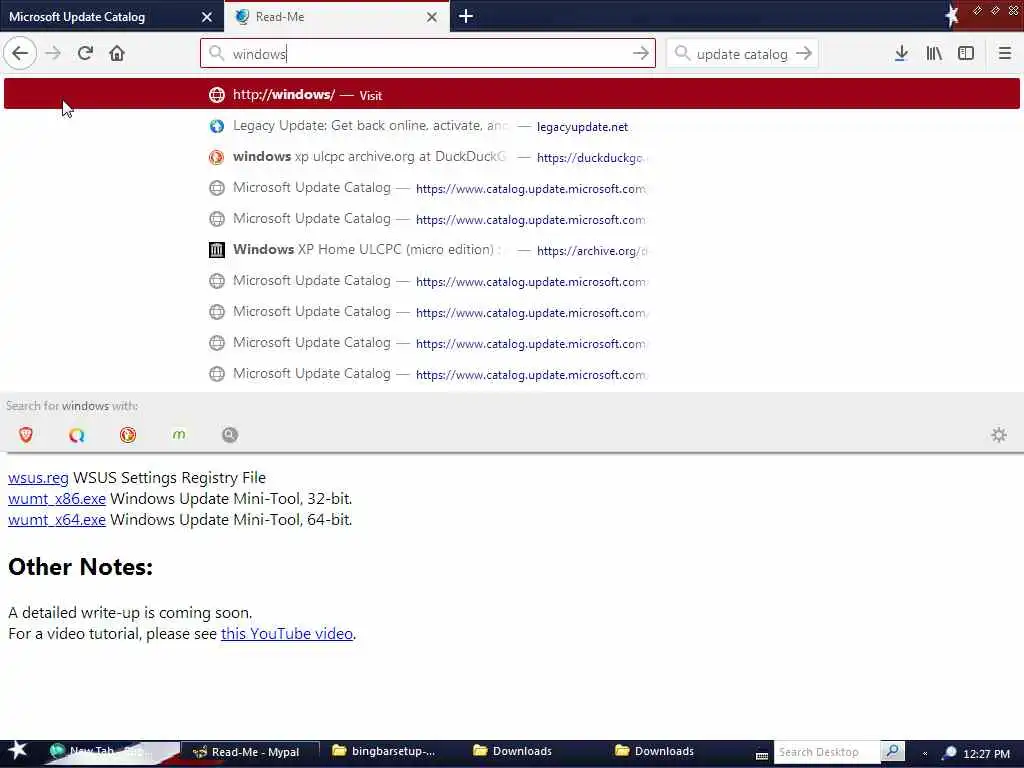Activate the Read-Me - Mypal taskbar button
Image resolution: width=1024 pixels, height=768 pixels.
click(x=249, y=752)
